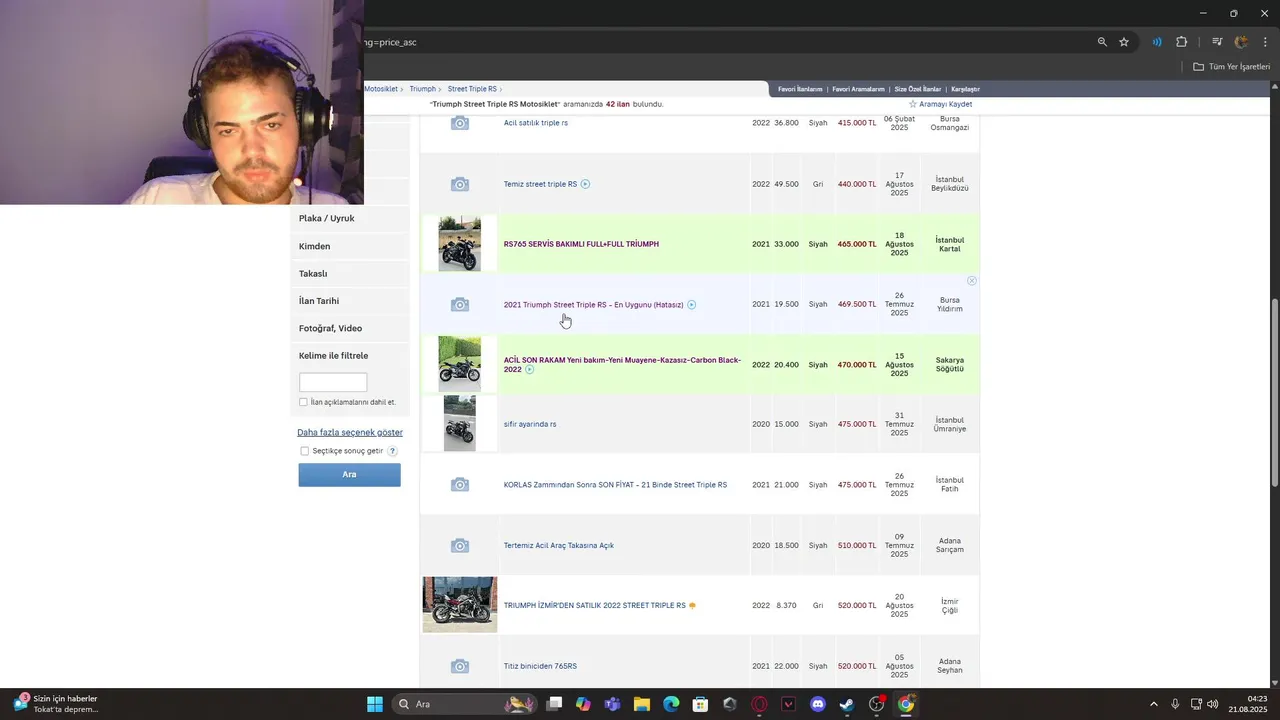Screen dimensions: 1280x720
Task: Click the keyword filter text field
Action: tap(333, 382)
